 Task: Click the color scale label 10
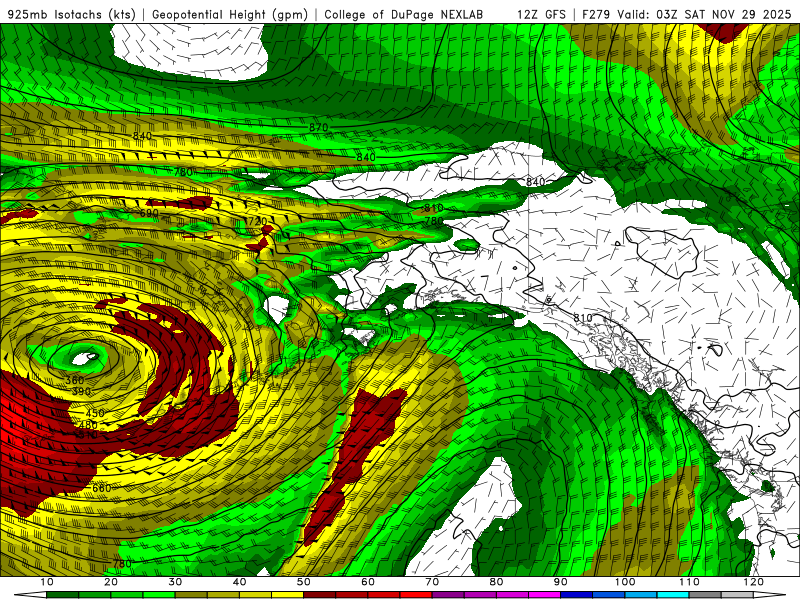click(46, 582)
